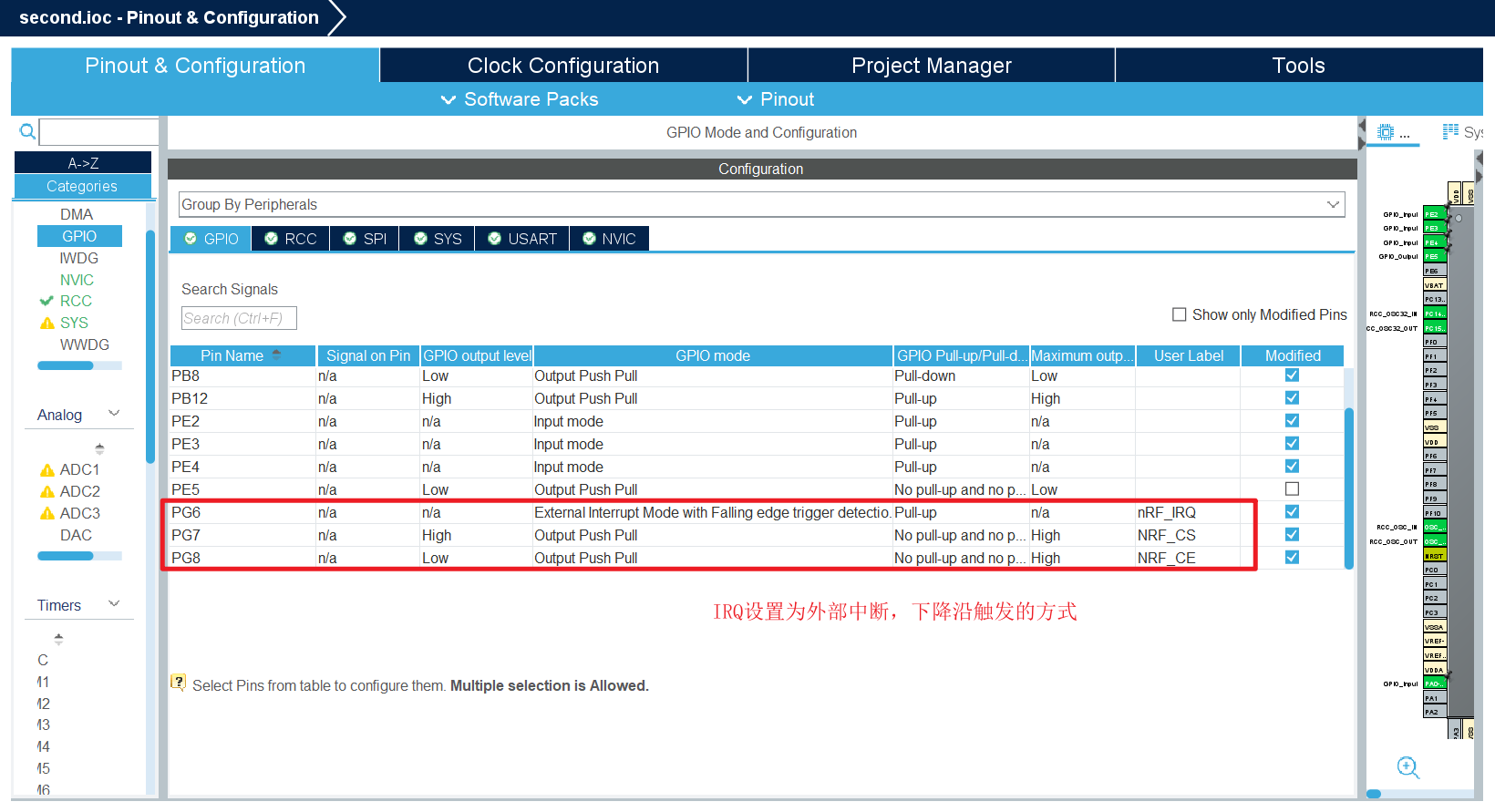Image resolution: width=1495 pixels, height=812 pixels.
Task: Focus the Search Signals input field
Action: point(239,318)
